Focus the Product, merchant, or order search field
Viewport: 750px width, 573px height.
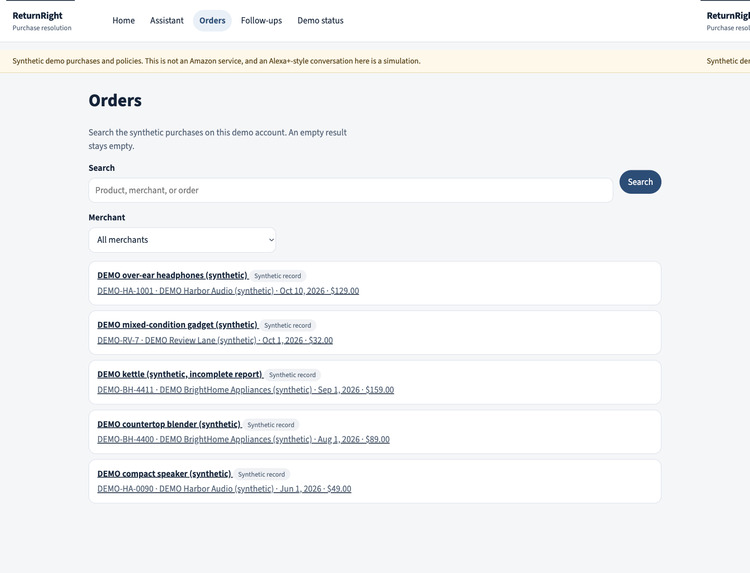(351, 190)
